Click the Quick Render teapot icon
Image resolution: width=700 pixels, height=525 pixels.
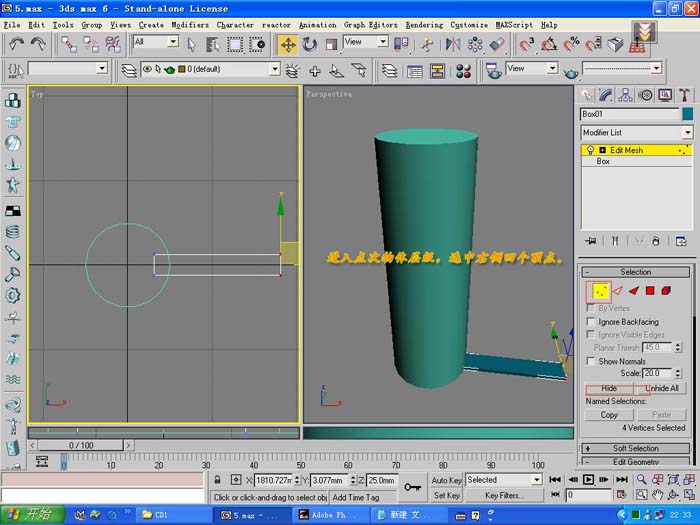571,72
